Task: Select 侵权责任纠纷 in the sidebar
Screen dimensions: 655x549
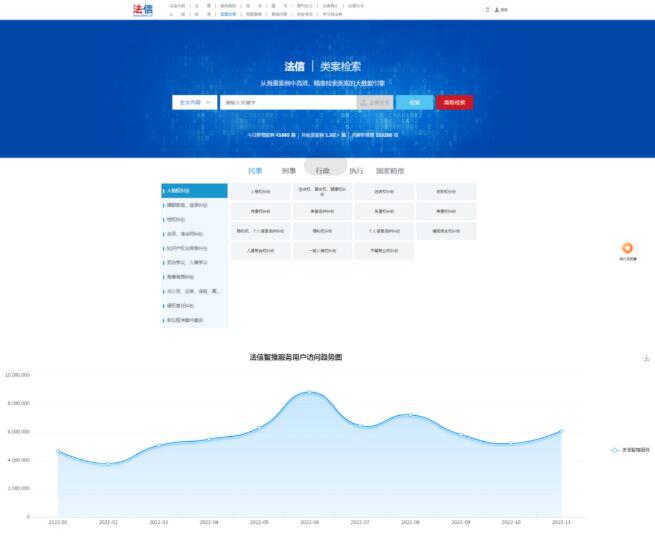Action: (x=195, y=306)
